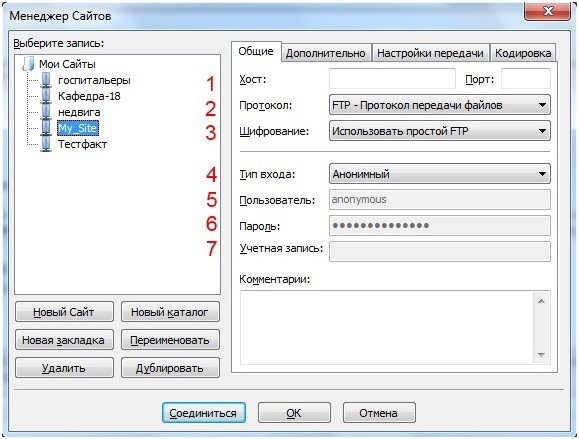Cancel the dialog with Отмена
This screenshot has width=579, height=439.
click(x=379, y=413)
